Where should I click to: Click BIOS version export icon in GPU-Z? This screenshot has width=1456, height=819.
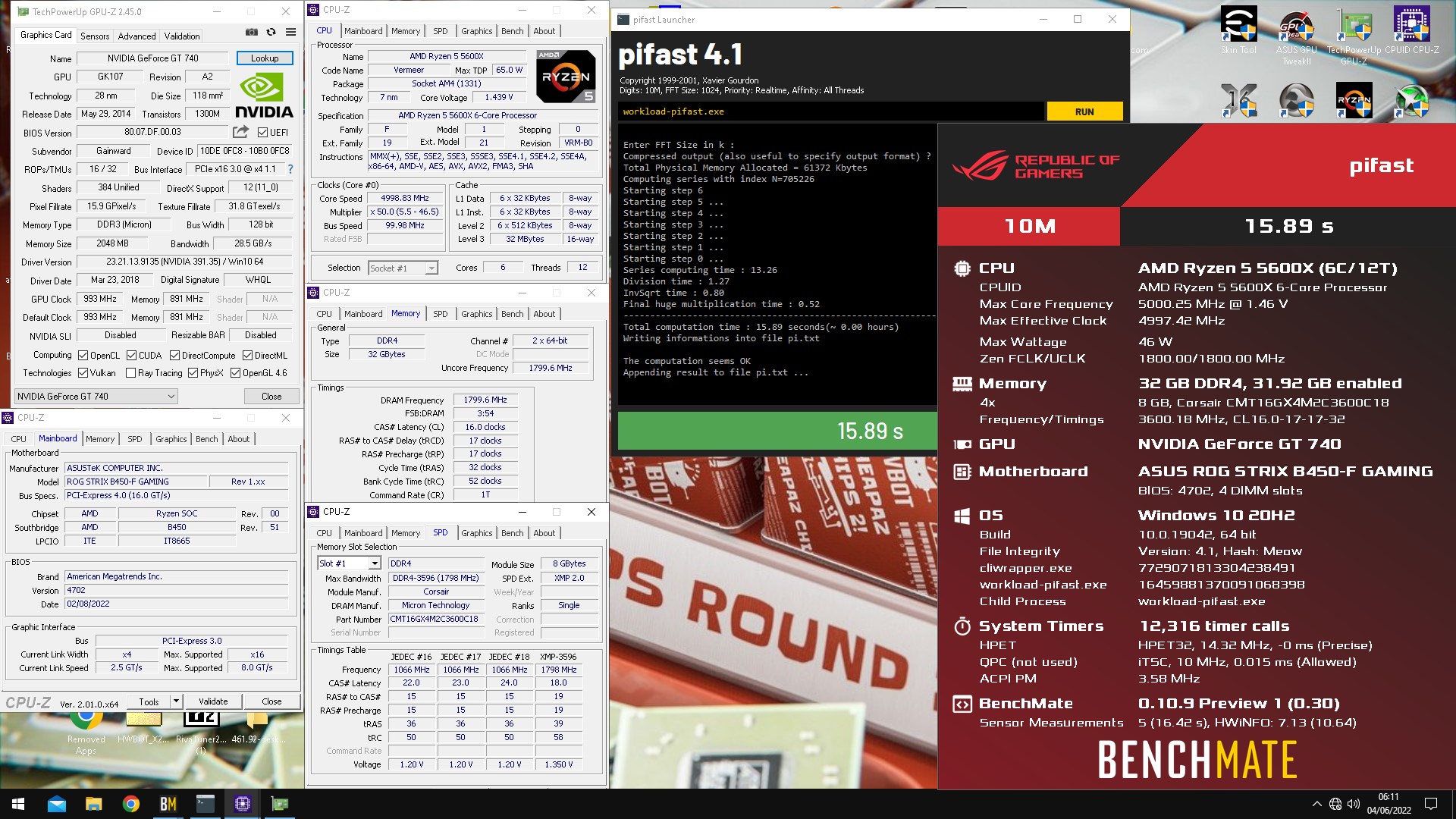tap(240, 131)
